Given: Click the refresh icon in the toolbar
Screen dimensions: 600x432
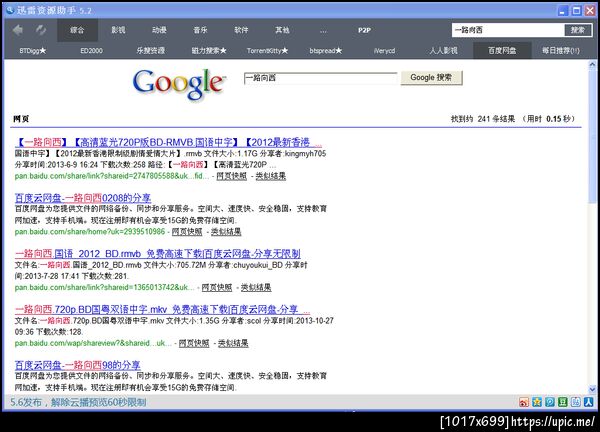Looking at the screenshot, I should [x=41, y=30].
